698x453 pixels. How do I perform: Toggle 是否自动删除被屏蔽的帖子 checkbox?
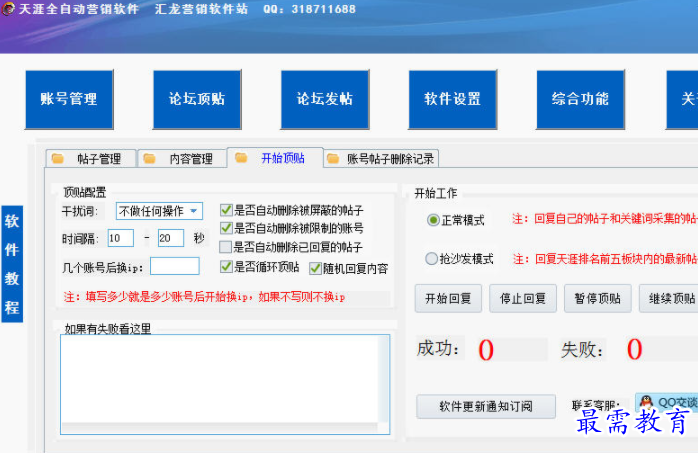[x=226, y=210]
